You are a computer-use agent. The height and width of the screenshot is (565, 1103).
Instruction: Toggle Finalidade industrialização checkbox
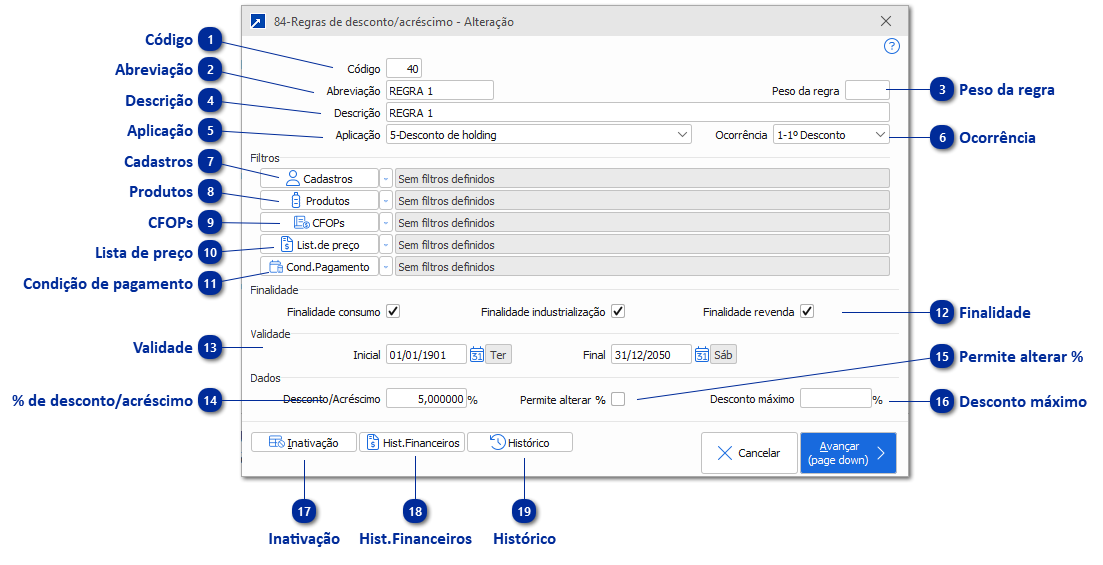click(618, 312)
